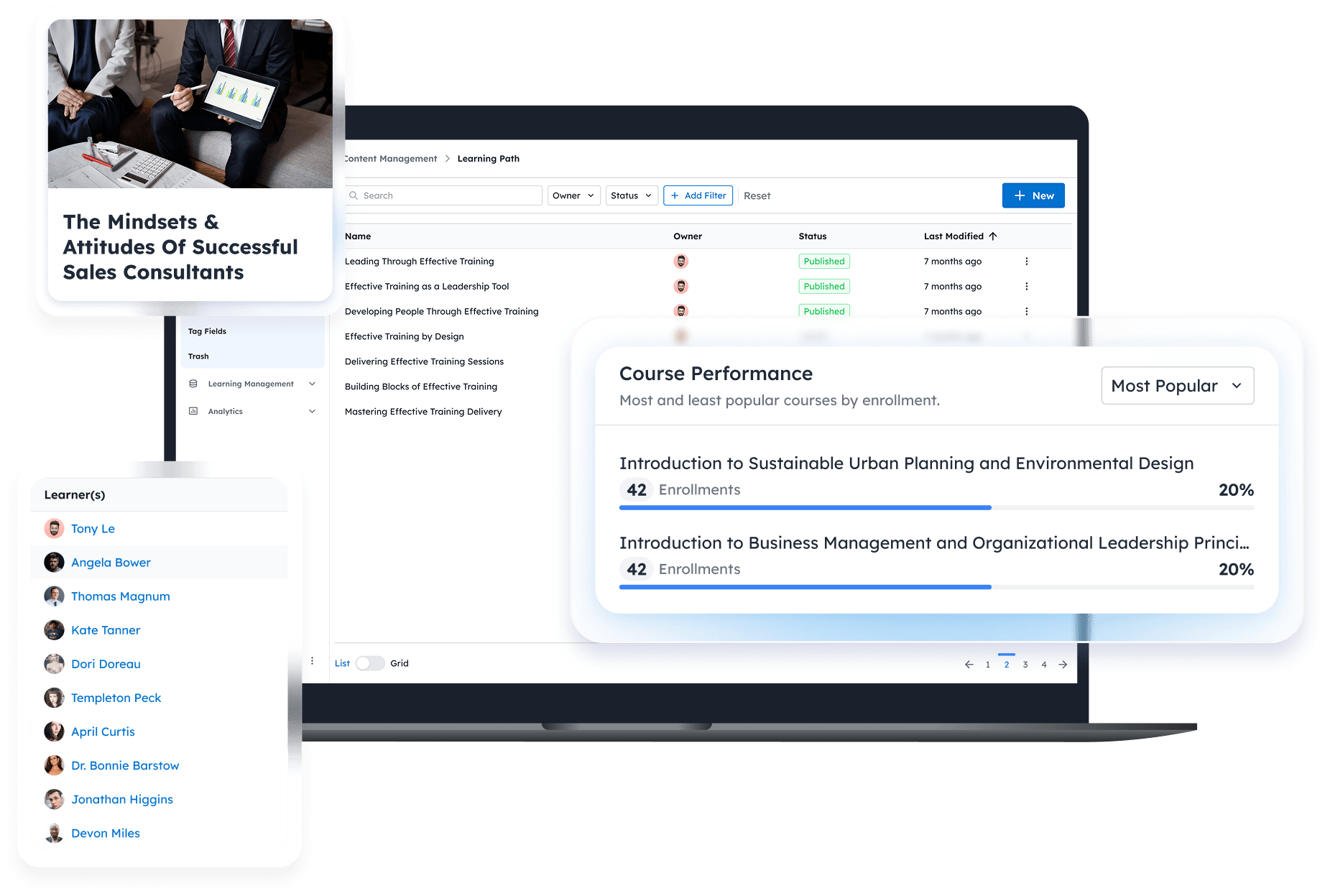Toggle List/Grid view switch
This screenshot has width=1325, height=896.
(x=370, y=663)
